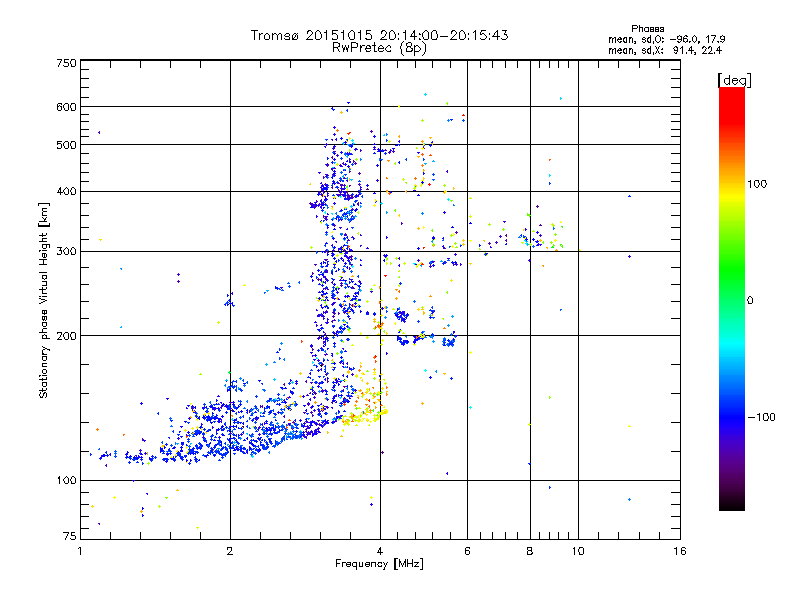This screenshot has width=800, height=600.
Task: Click the x-axis tick label '16'
Action: [x=680, y=551]
